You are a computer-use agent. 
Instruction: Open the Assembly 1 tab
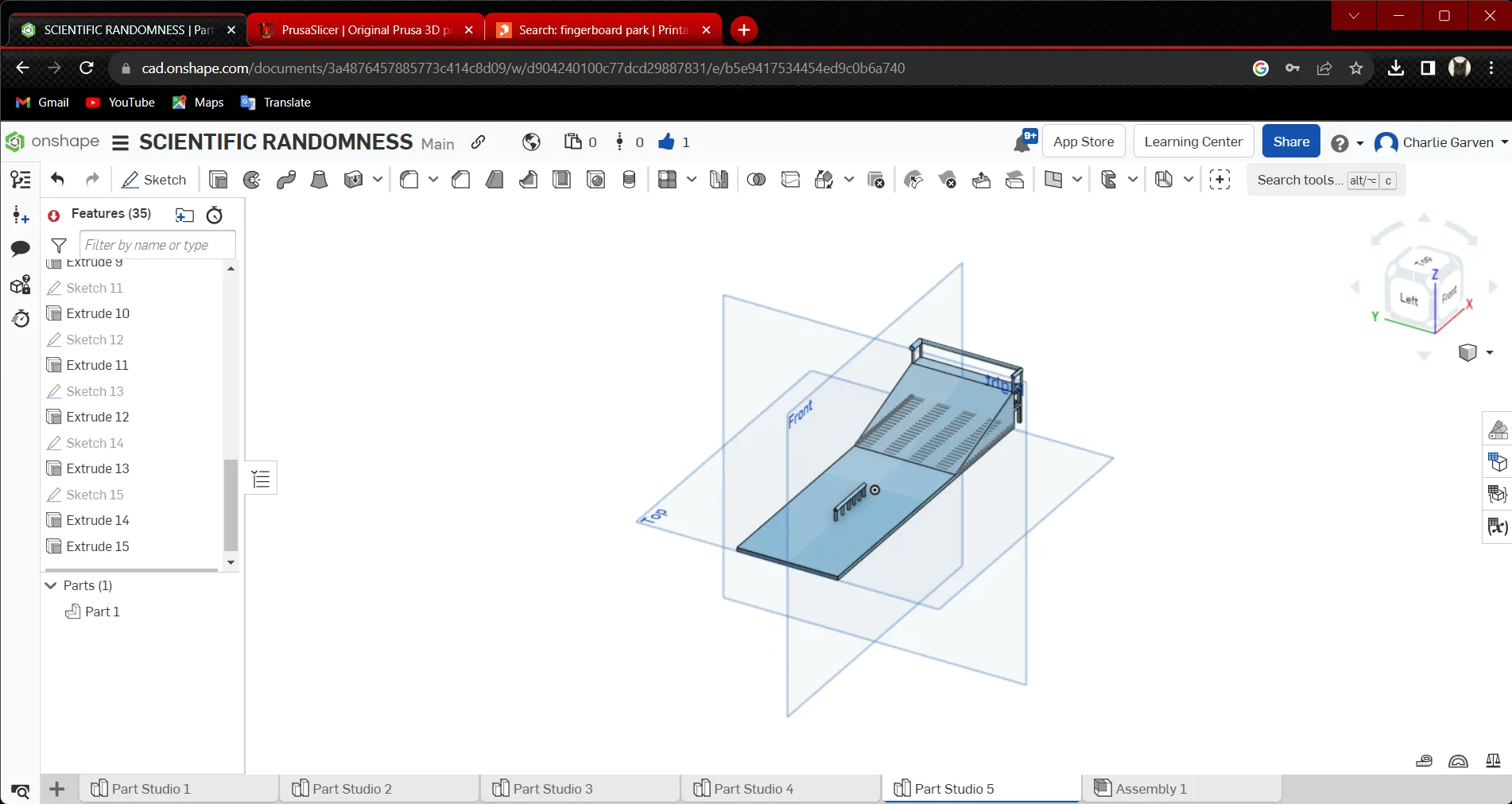pyautogui.click(x=1150, y=789)
